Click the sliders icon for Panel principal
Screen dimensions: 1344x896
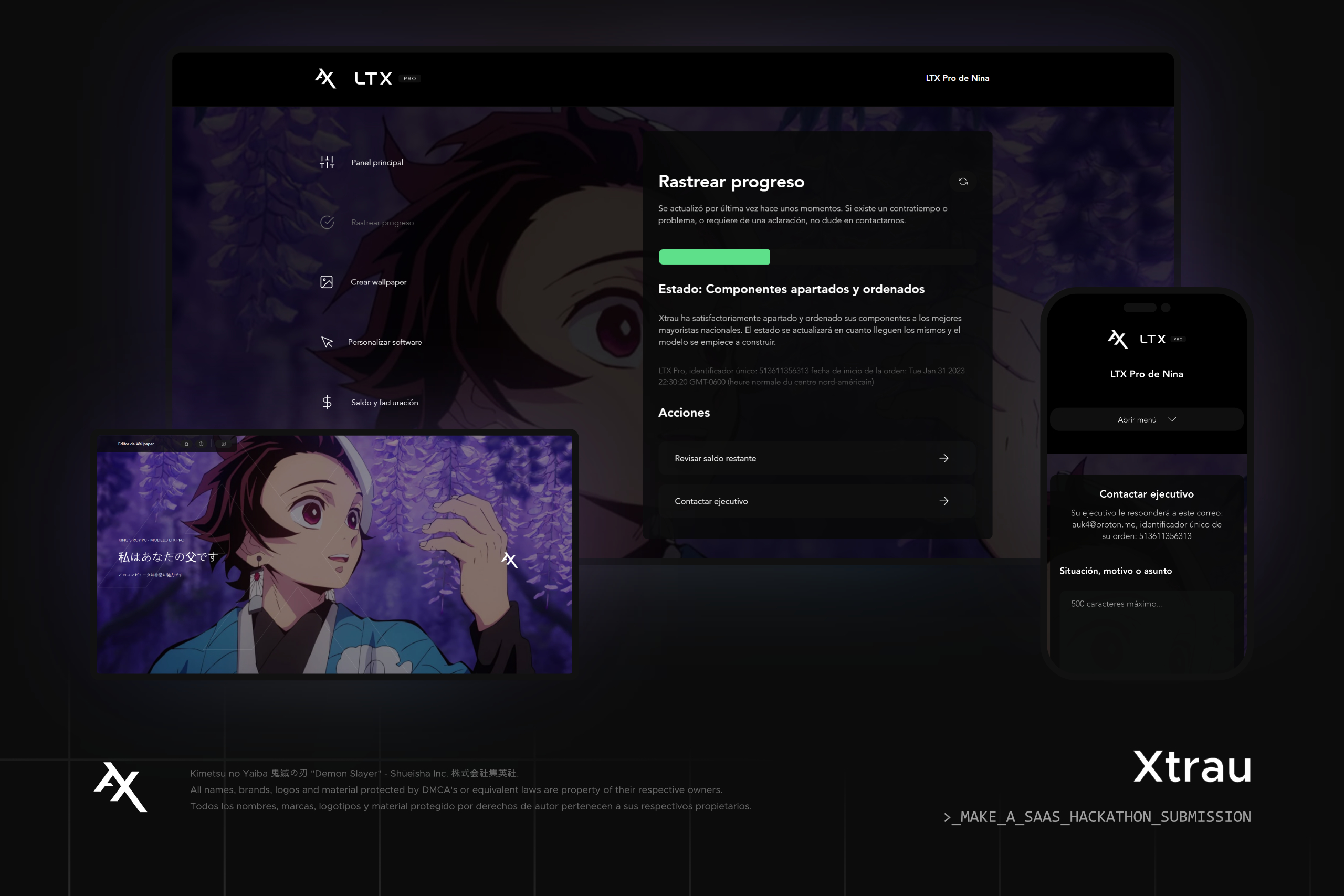(x=327, y=162)
